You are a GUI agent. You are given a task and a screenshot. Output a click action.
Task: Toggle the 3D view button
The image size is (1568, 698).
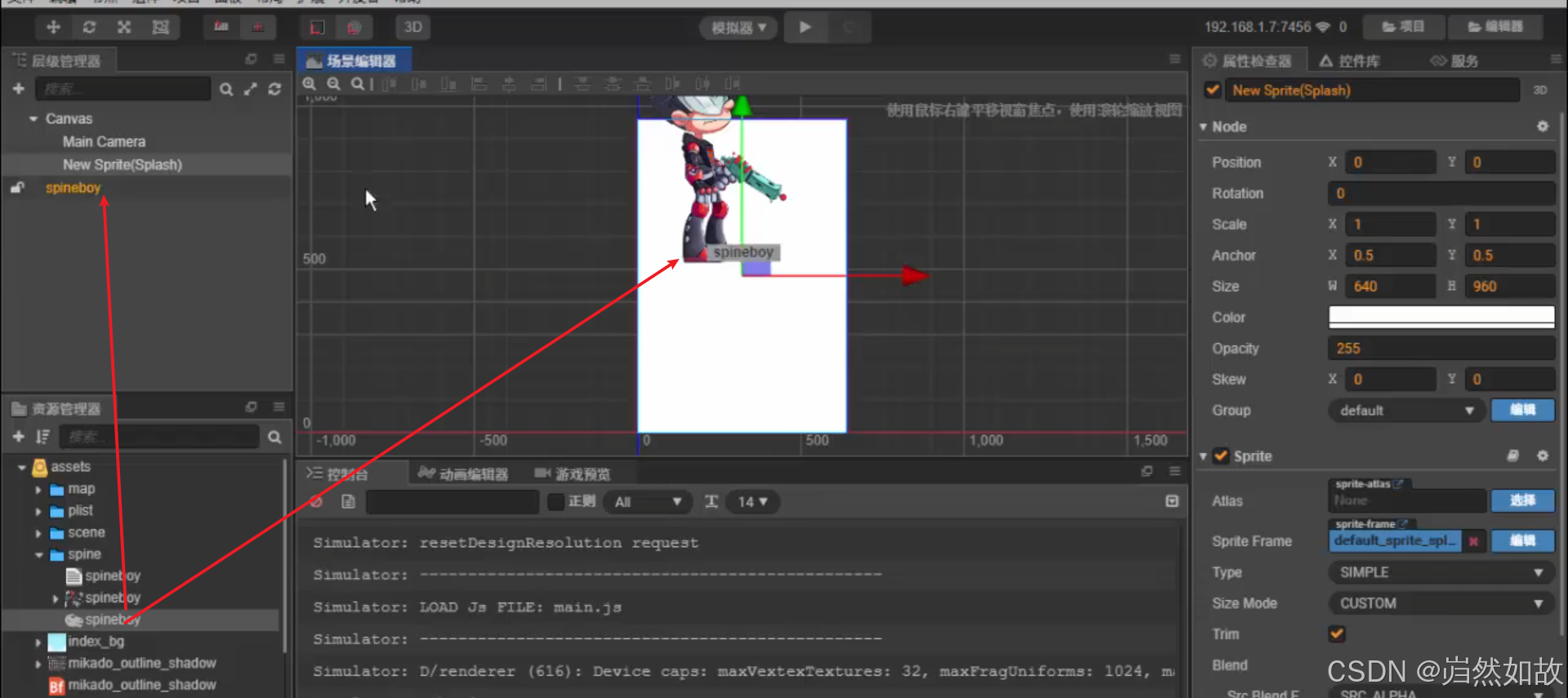tap(413, 27)
